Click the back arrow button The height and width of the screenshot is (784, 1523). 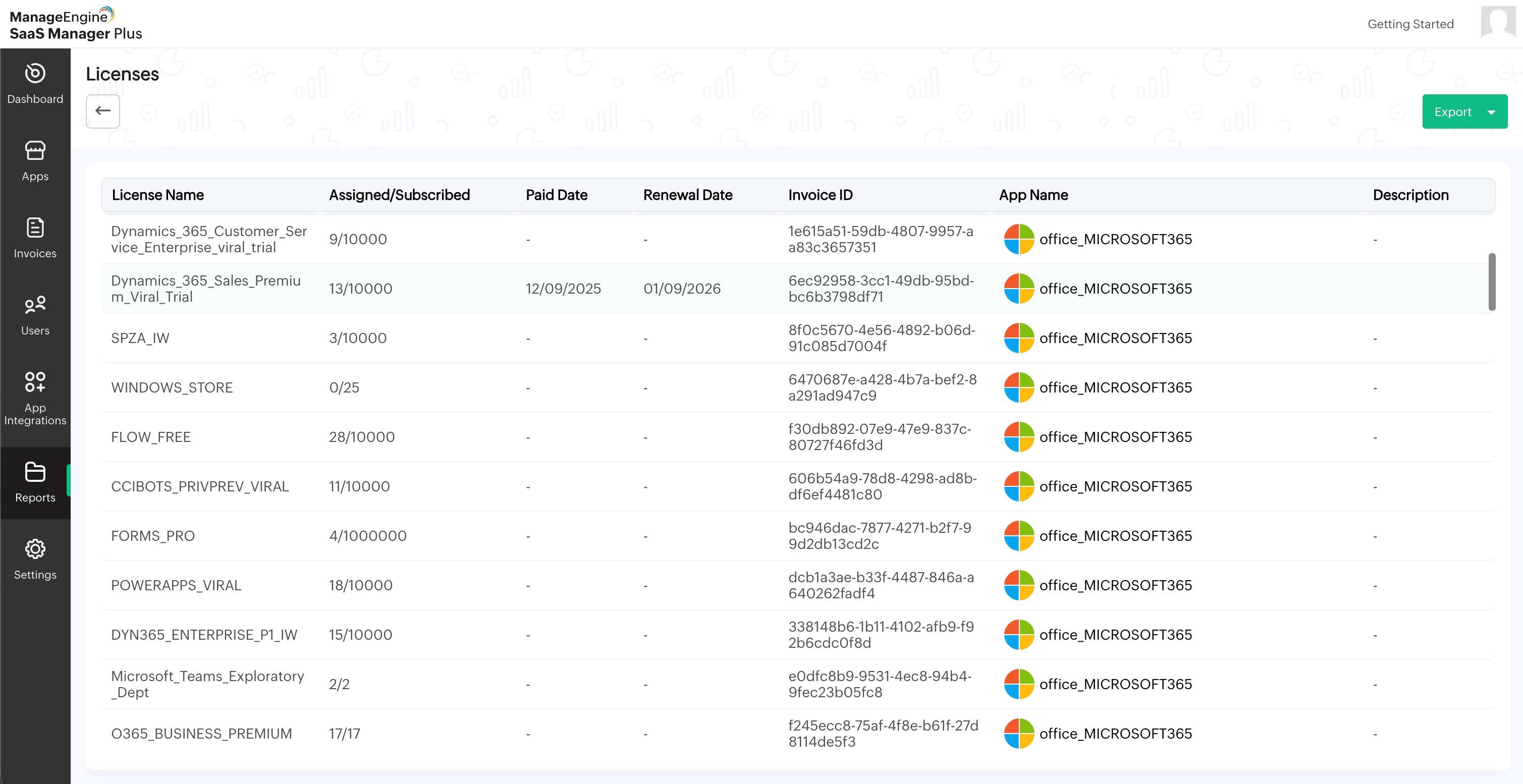point(103,111)
